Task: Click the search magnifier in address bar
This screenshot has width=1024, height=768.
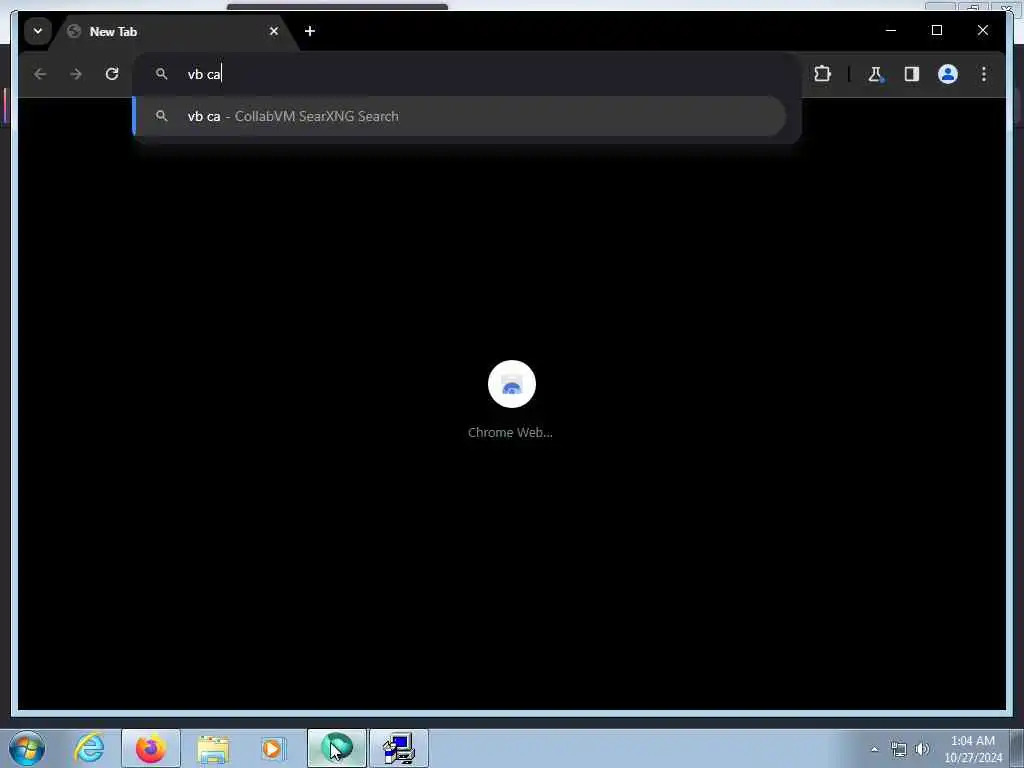Action: (161, 74)
